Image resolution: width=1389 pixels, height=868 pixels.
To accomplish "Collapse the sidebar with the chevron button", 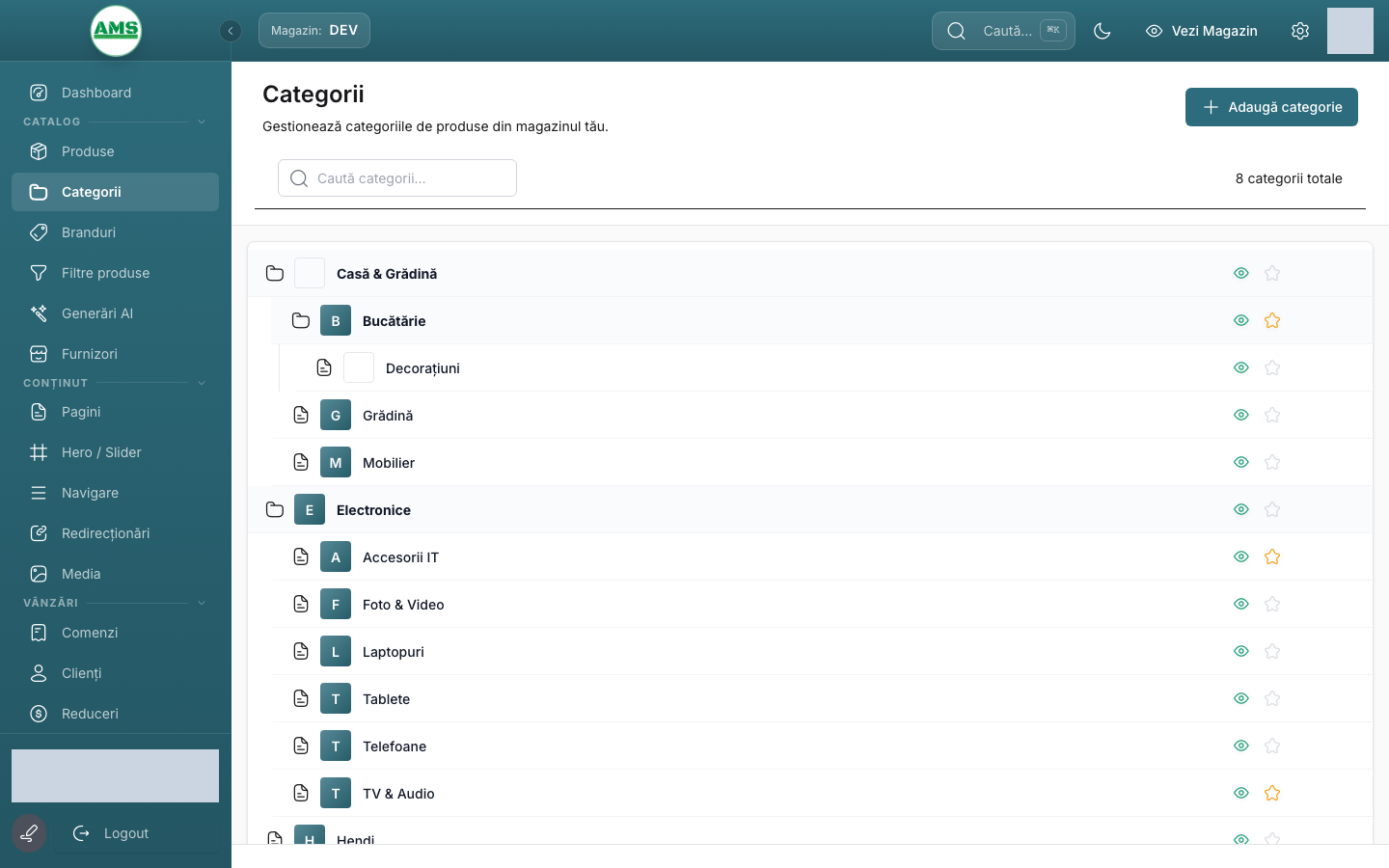I will coord(231,31).
